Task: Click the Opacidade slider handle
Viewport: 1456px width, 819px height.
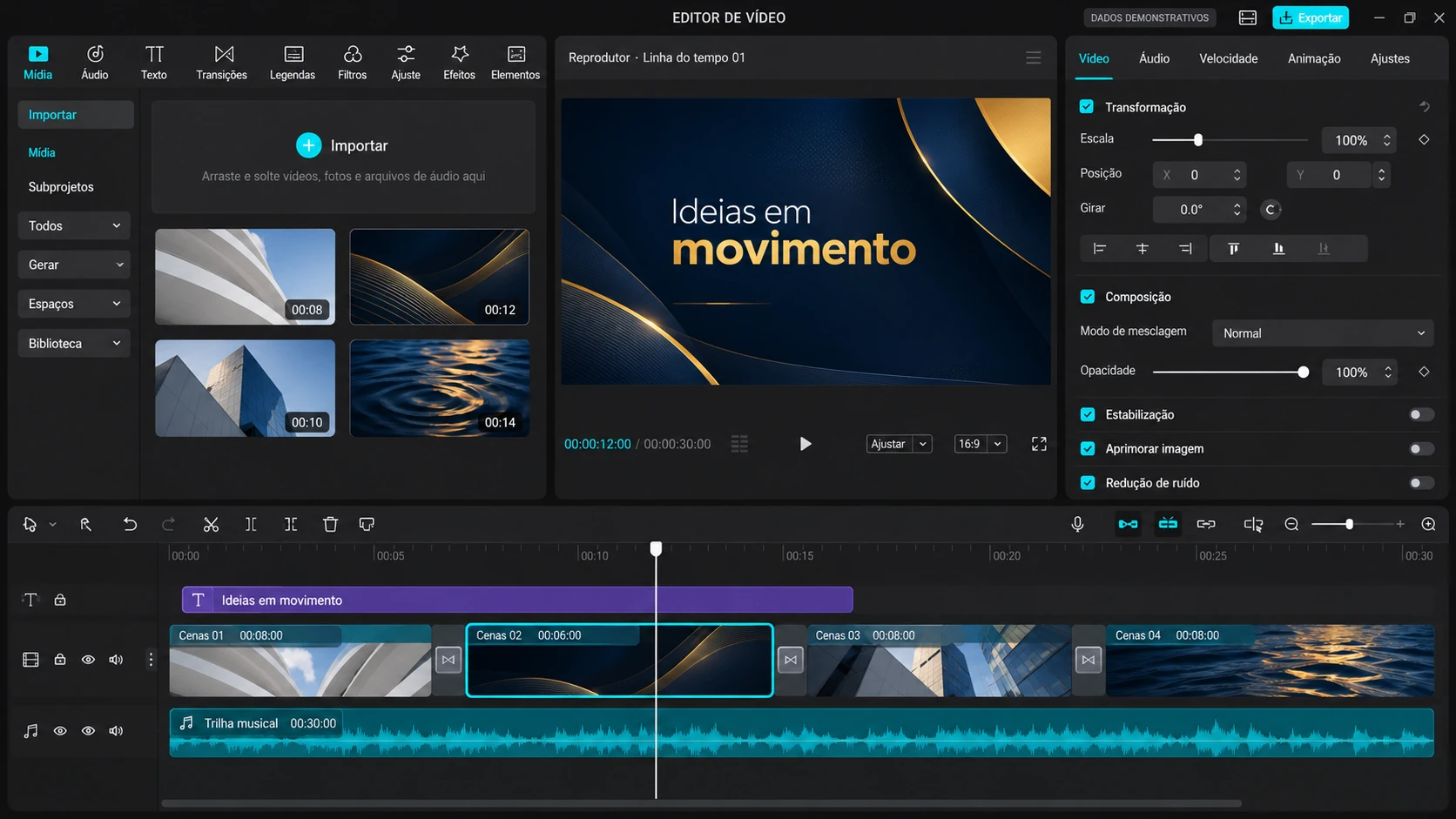Action: coord(1303,372)
